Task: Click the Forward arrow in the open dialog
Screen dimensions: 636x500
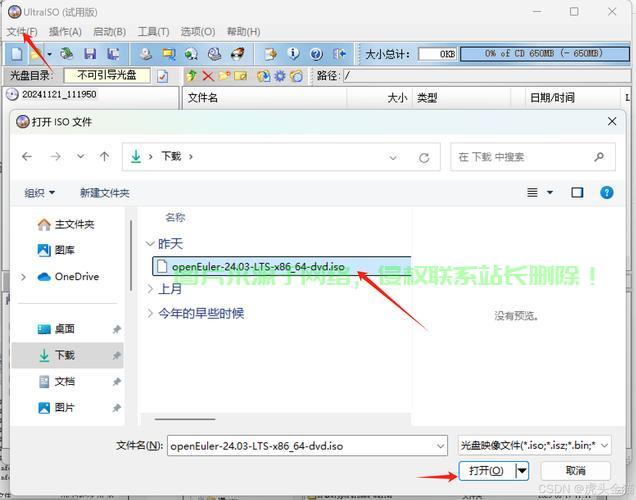Action: (56, 157)
